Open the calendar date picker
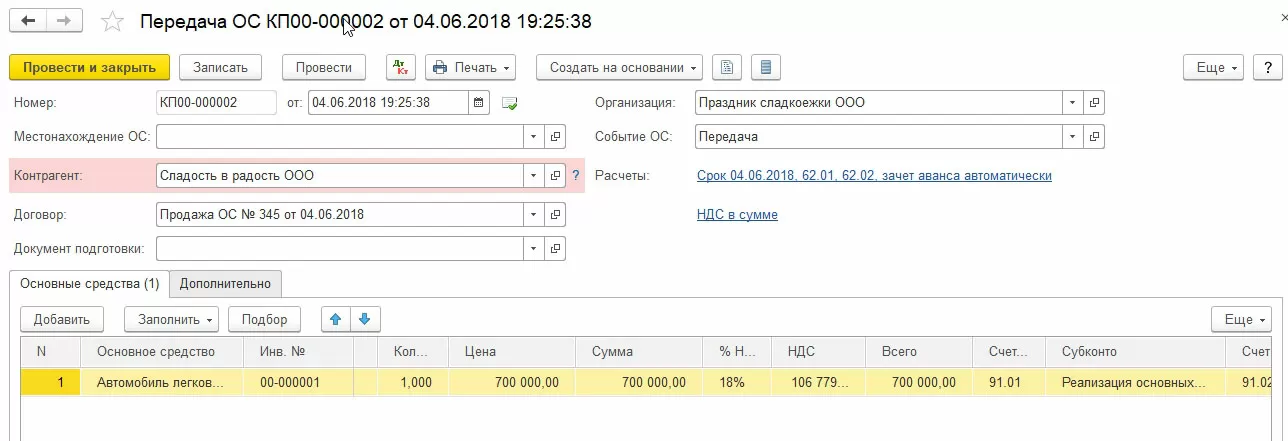The height and width of the screenshot is (441, 1288). (479, 102)
